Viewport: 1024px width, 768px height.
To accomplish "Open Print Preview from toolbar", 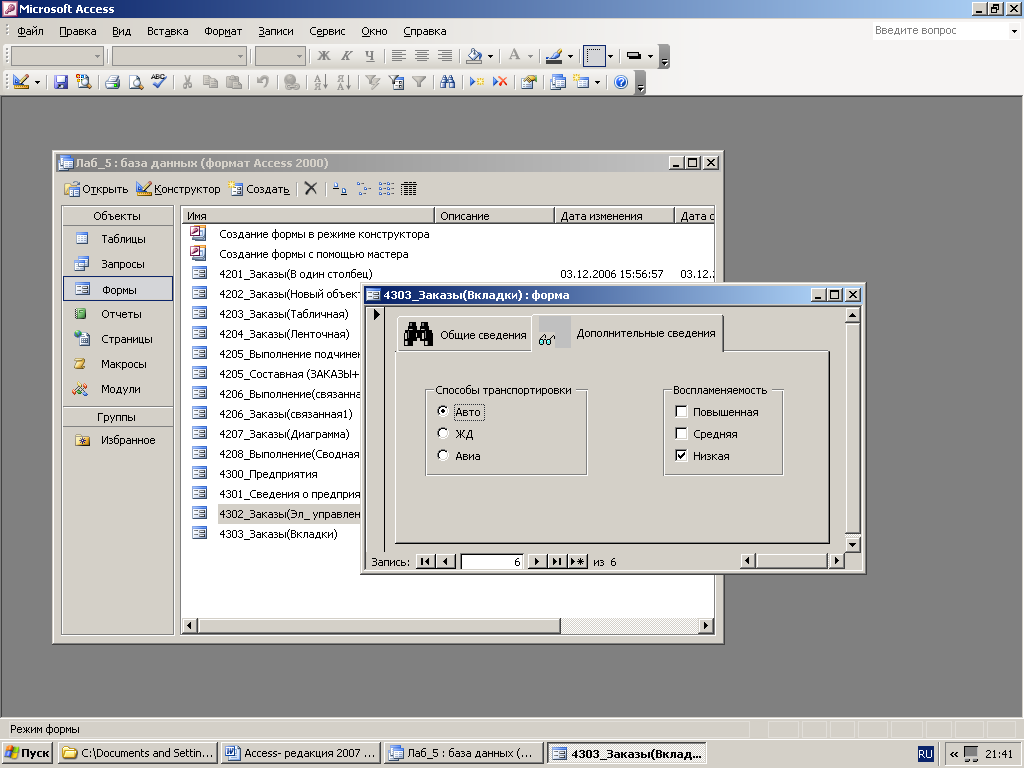I will (135, 82).
